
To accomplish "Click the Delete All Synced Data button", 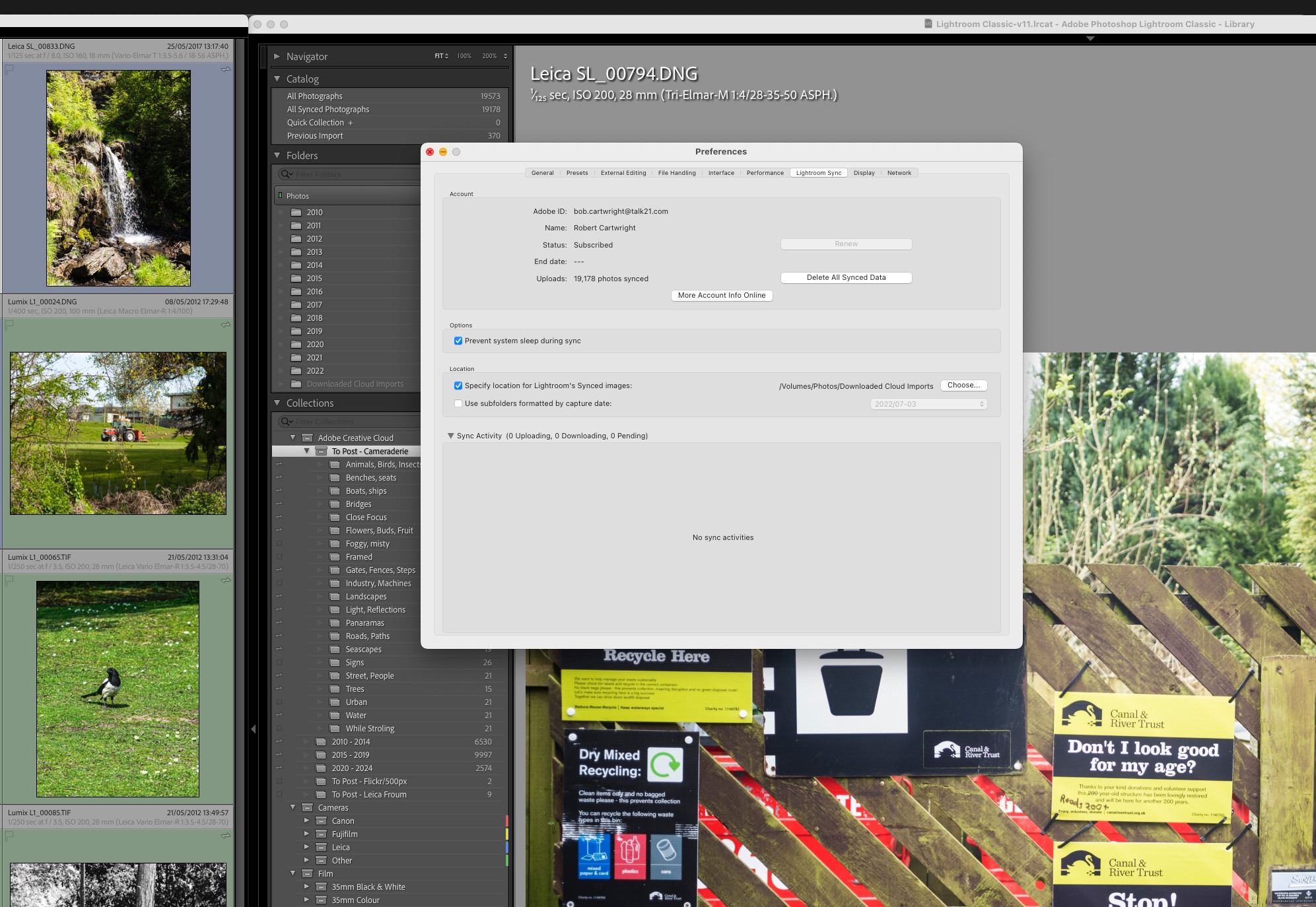I will [x=846, y=277].
